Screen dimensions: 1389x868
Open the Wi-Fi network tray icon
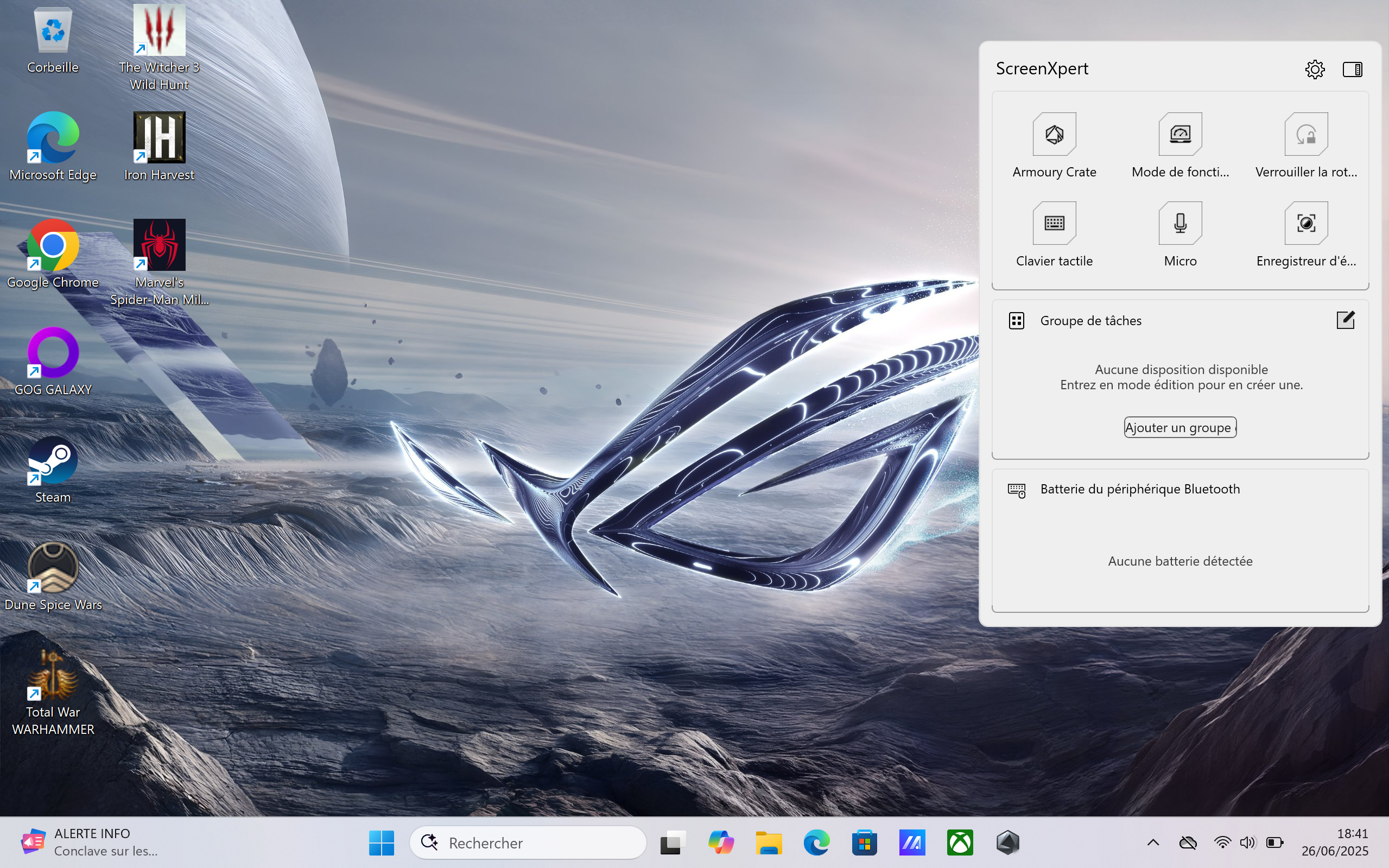pos(1222,842)
